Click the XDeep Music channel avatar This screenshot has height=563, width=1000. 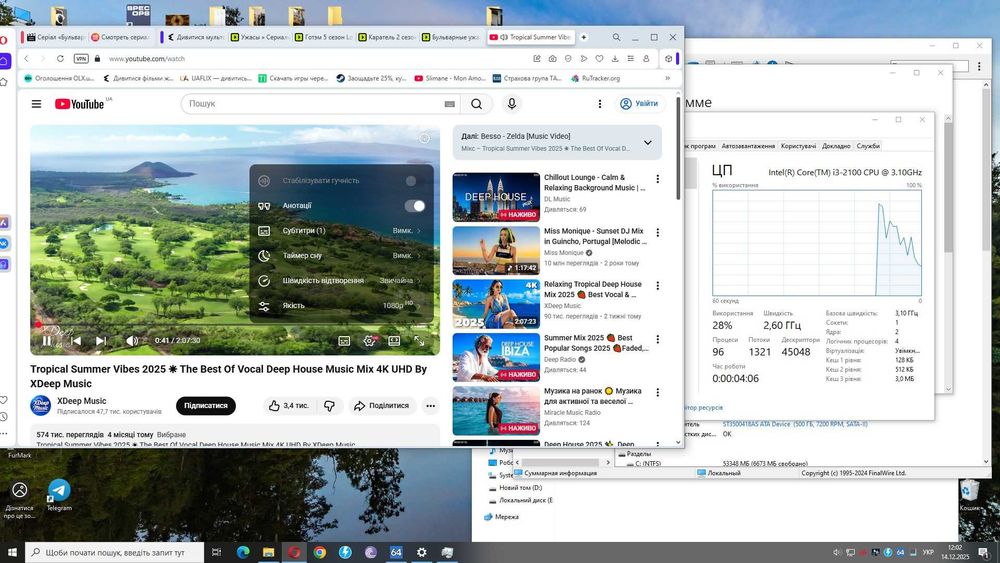click(x=41, y=406)
